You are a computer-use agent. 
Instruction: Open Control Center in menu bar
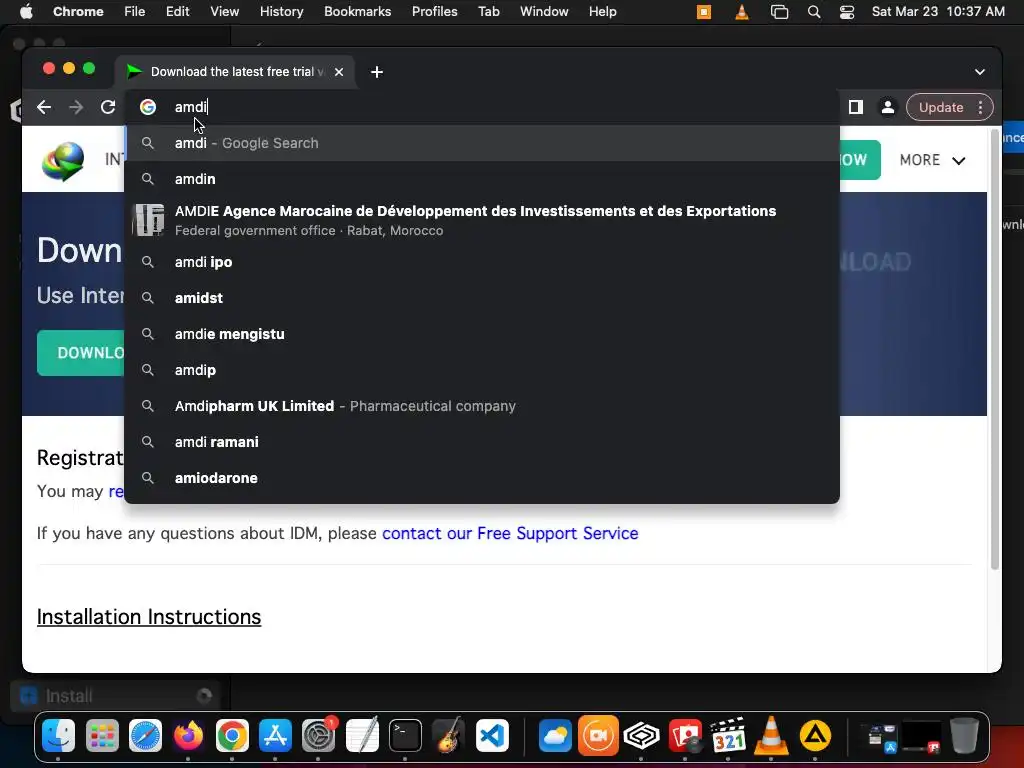[x=847, y=12]
